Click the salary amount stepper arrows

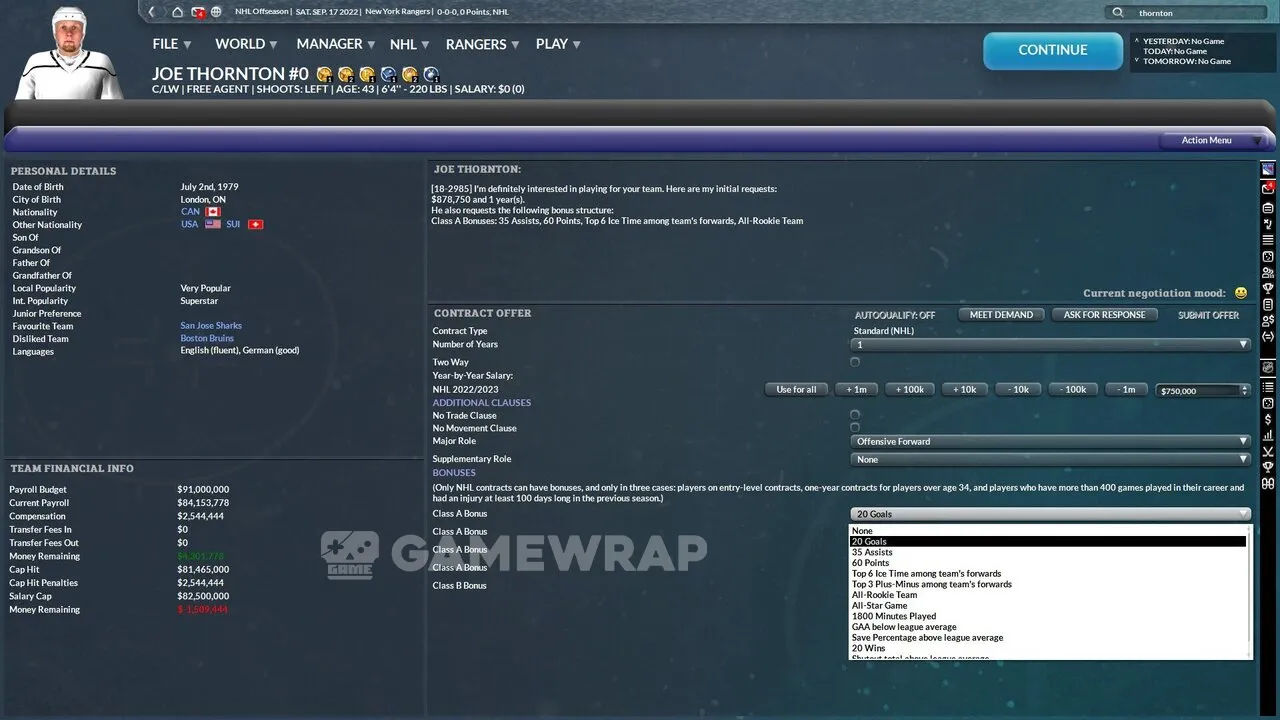(1245, 390)
